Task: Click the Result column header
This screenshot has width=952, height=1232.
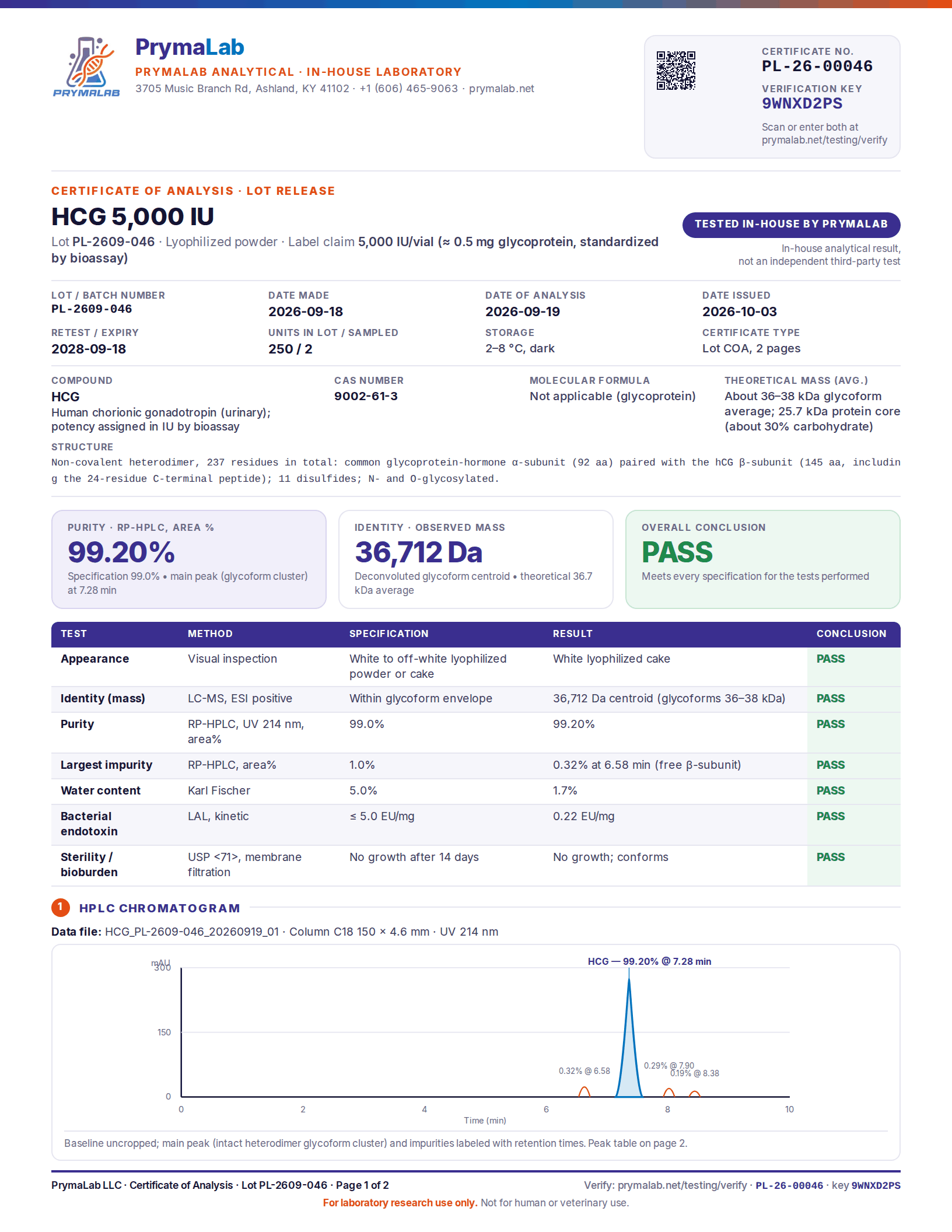Action: click(572, 633)
